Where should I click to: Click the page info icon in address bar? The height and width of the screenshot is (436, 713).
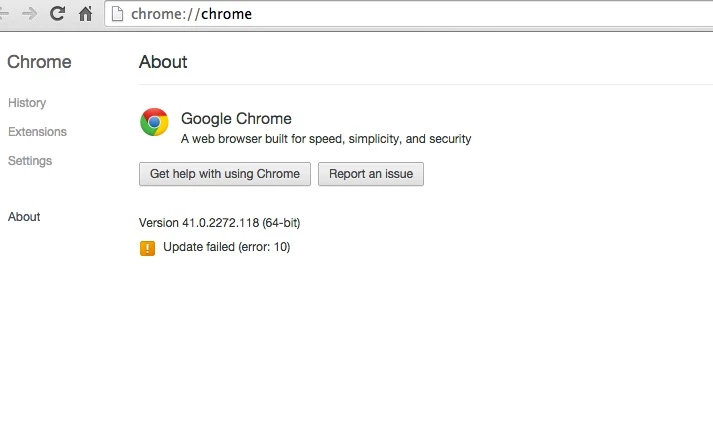[117, 14]
